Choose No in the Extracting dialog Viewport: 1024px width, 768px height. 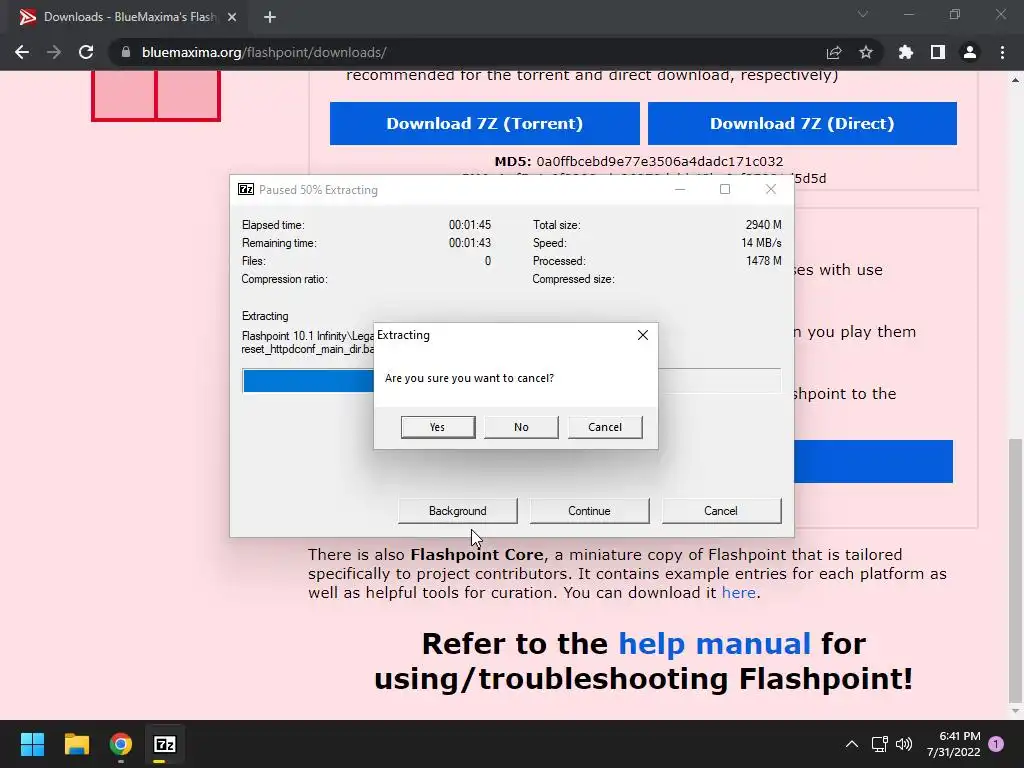pyautogui.click(x=521, y=427)
